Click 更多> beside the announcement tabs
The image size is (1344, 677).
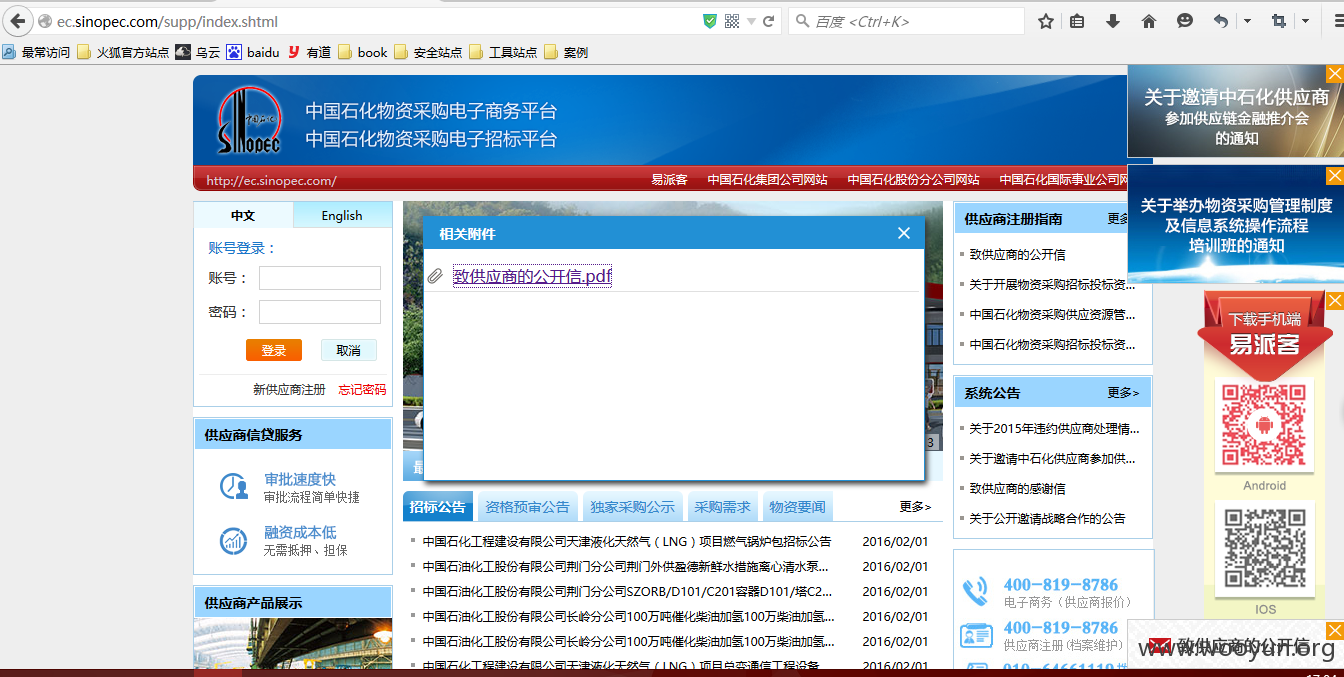pyautogui.click(x=915, y=507)
